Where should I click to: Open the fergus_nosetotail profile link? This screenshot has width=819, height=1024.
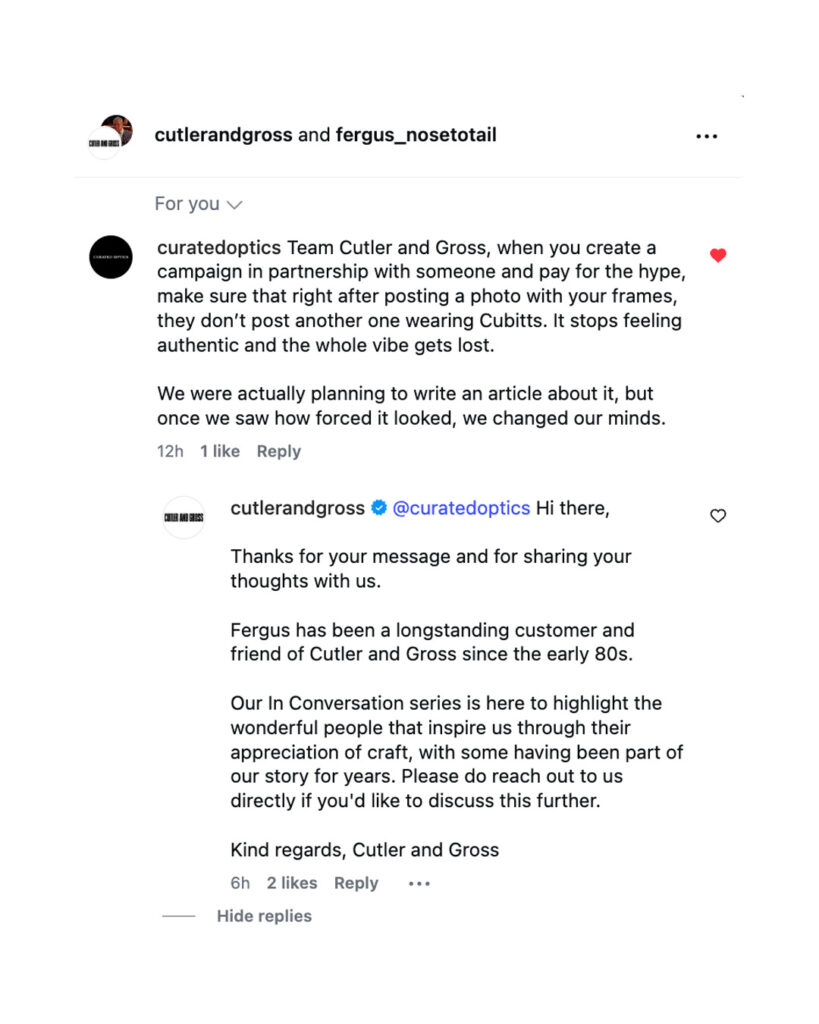point(416,135)
